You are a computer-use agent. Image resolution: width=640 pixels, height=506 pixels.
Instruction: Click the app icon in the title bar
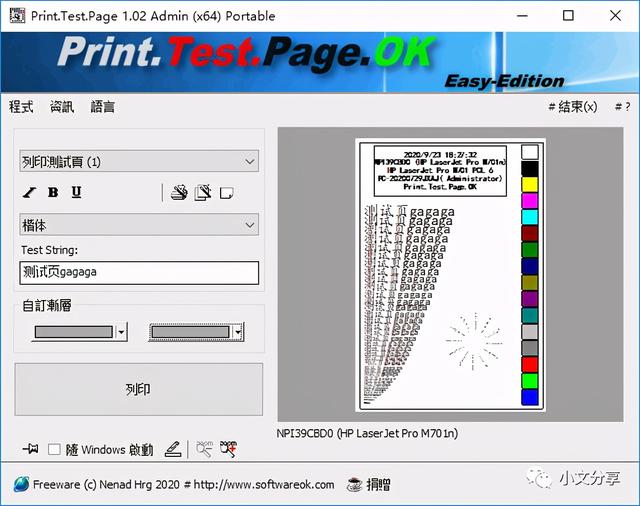click(17, 16)
